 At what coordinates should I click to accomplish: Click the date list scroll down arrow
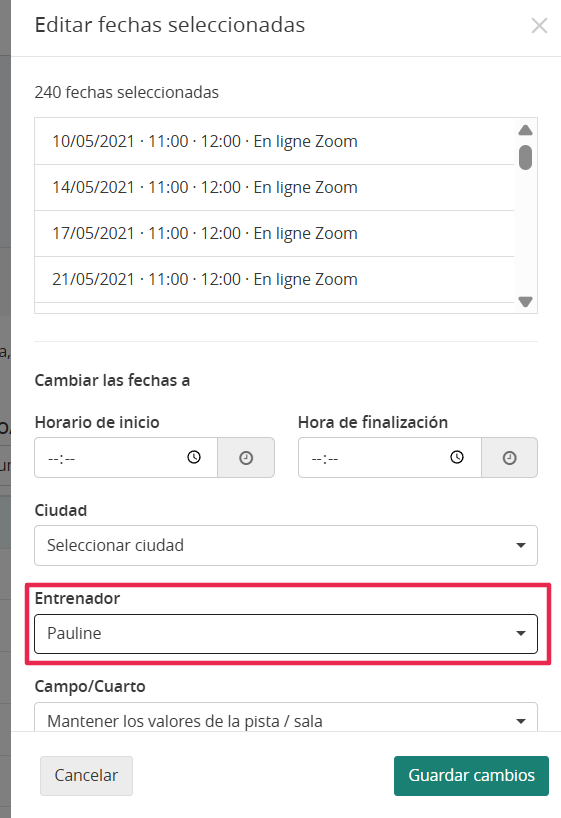click(526, 302)
